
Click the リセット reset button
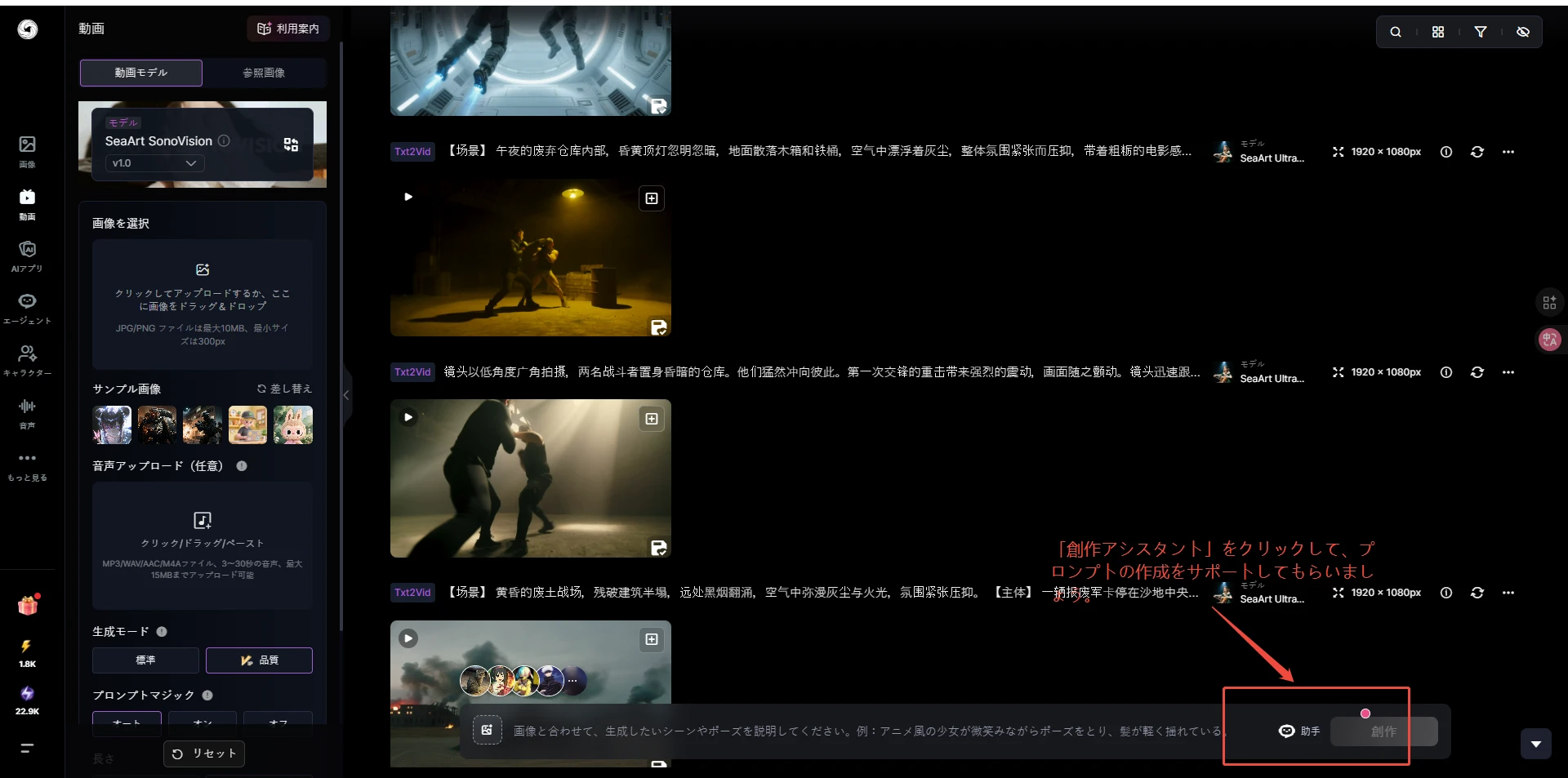[204, 754]
